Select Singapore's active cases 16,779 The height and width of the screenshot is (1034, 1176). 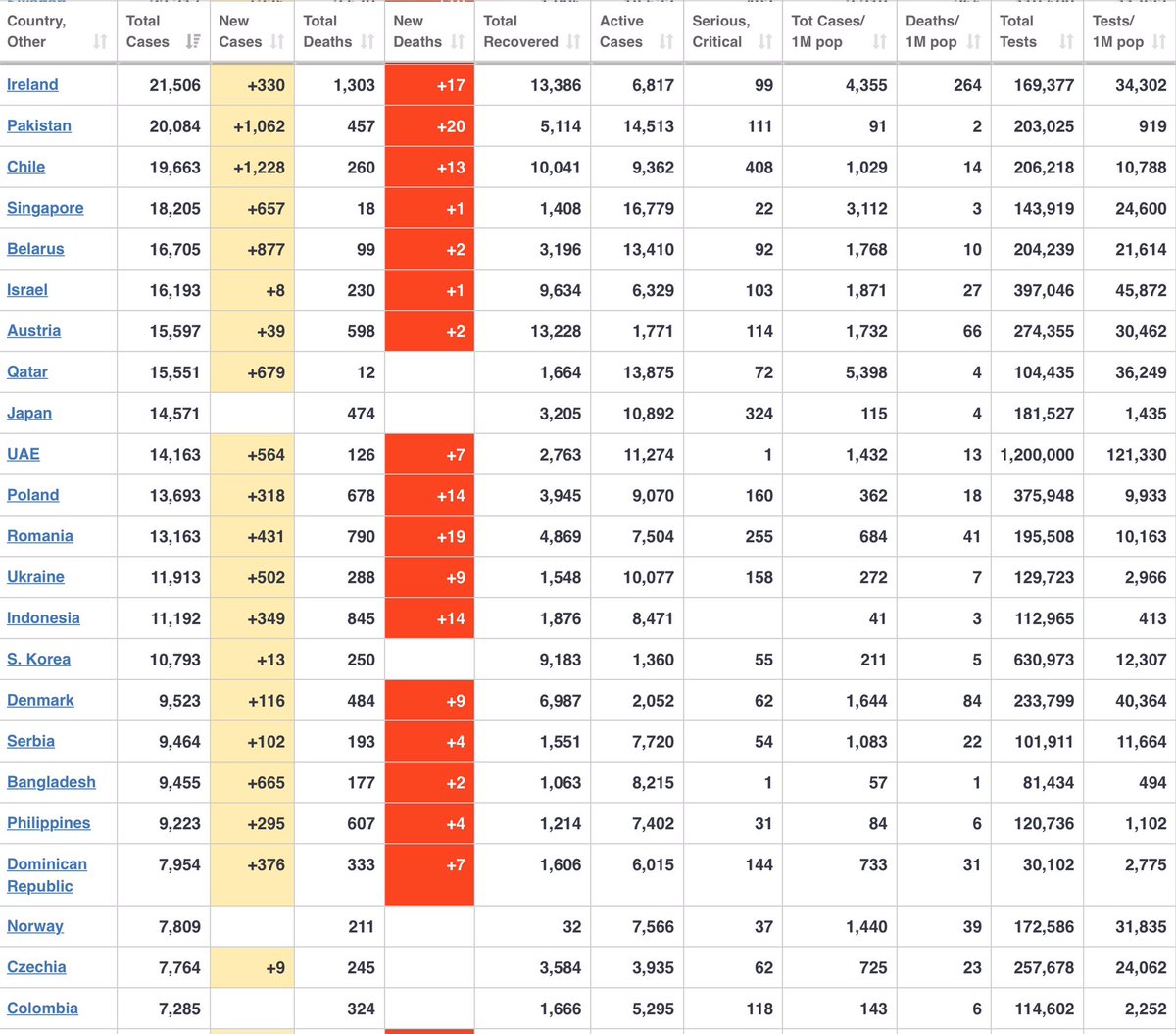pyautogui.click(x=649, y=209)
